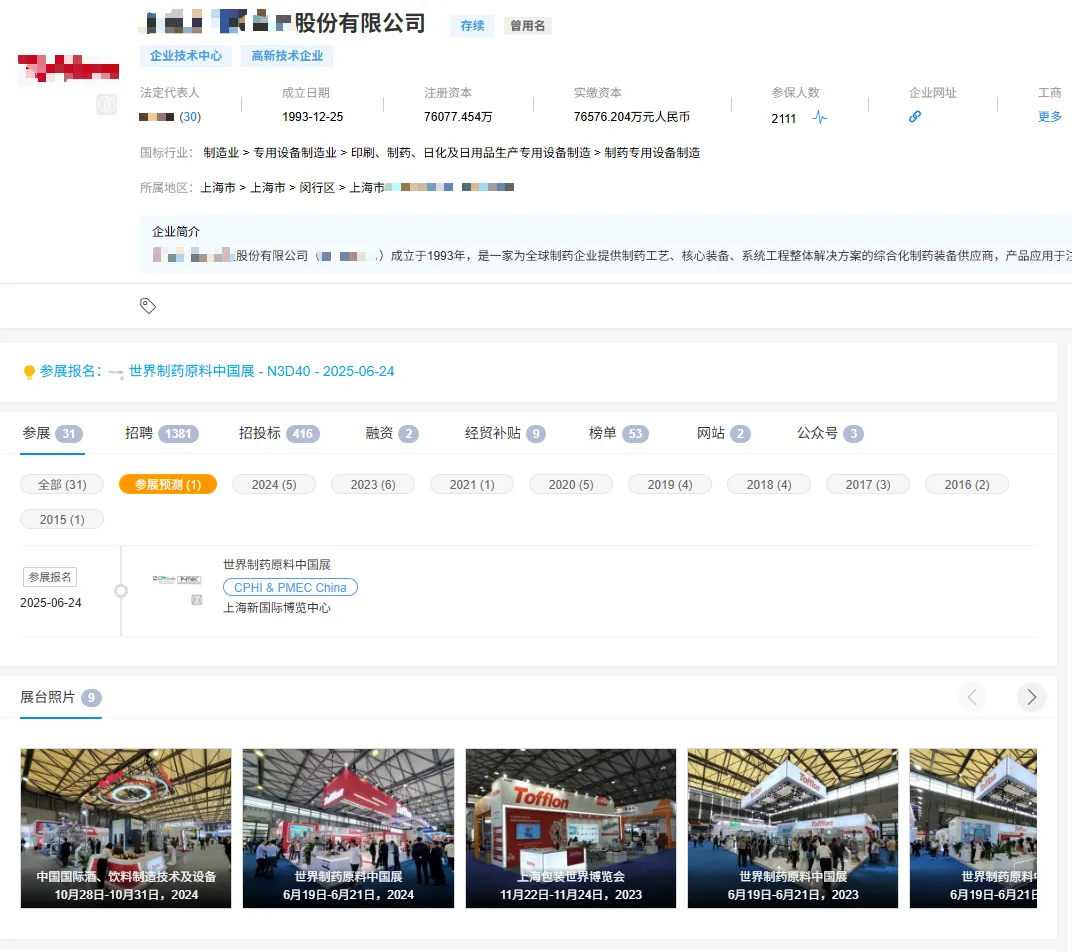Open the CPHI & PMEC China link

290,587
